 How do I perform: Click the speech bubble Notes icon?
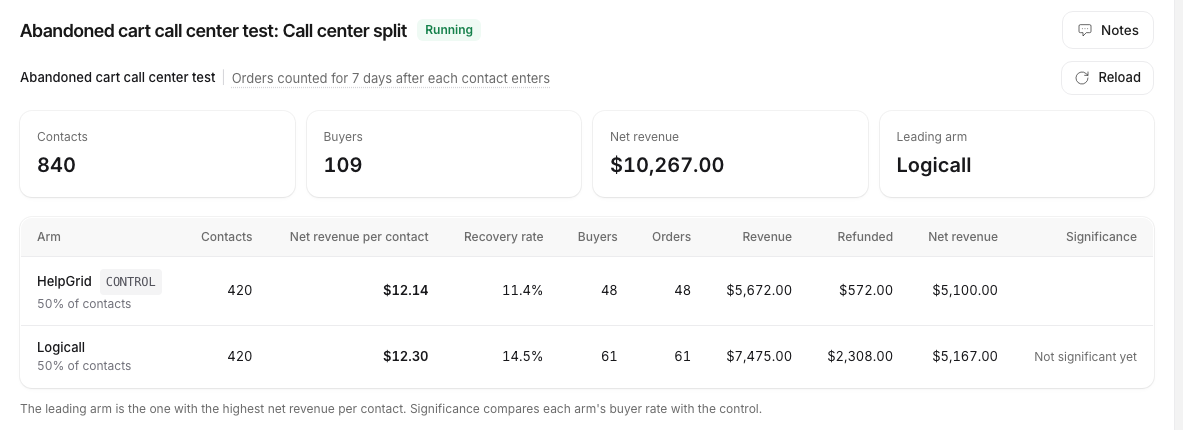click(x=1084, y=30)
